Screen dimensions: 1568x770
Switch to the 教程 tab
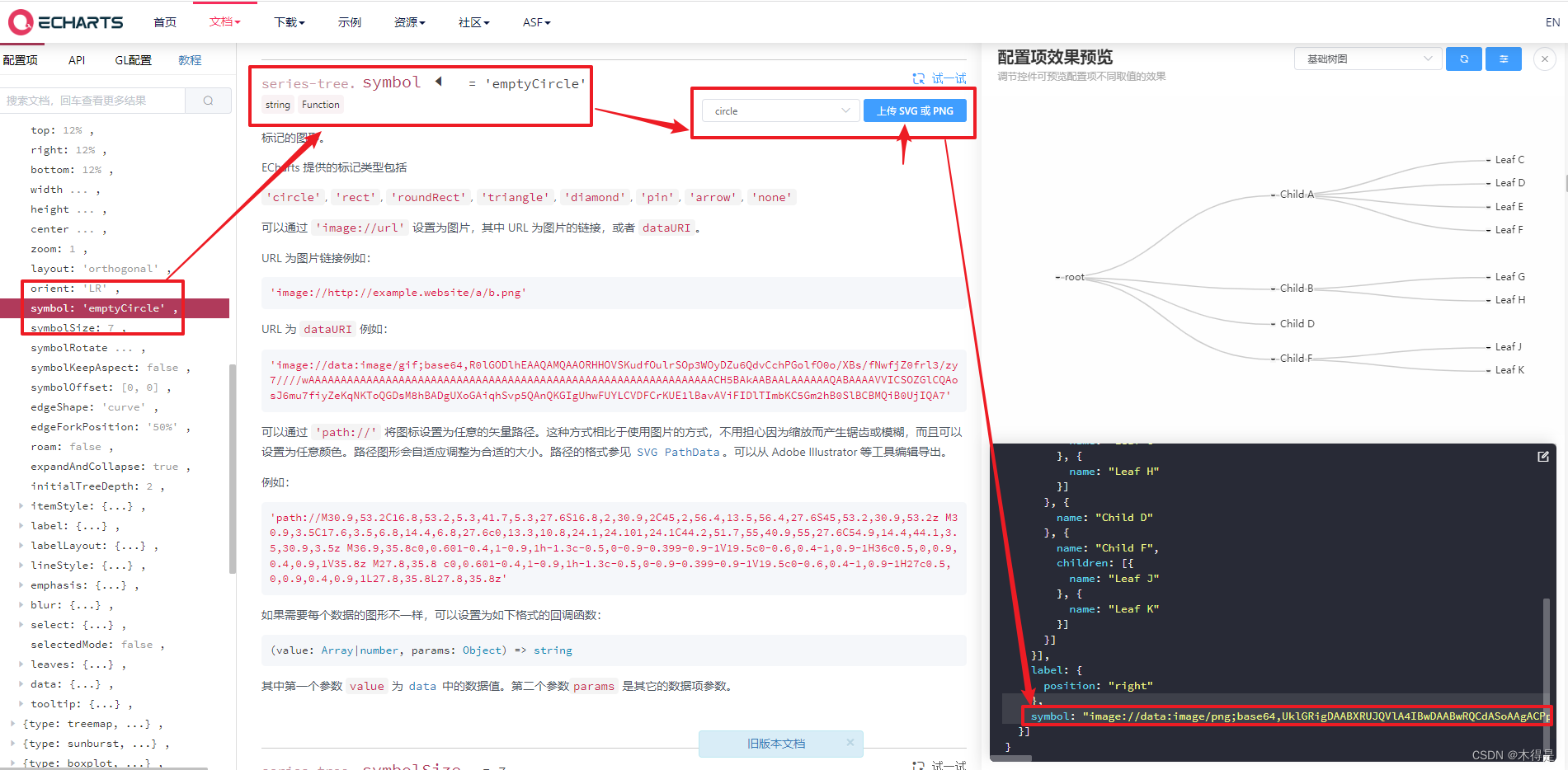click(190, 60)
